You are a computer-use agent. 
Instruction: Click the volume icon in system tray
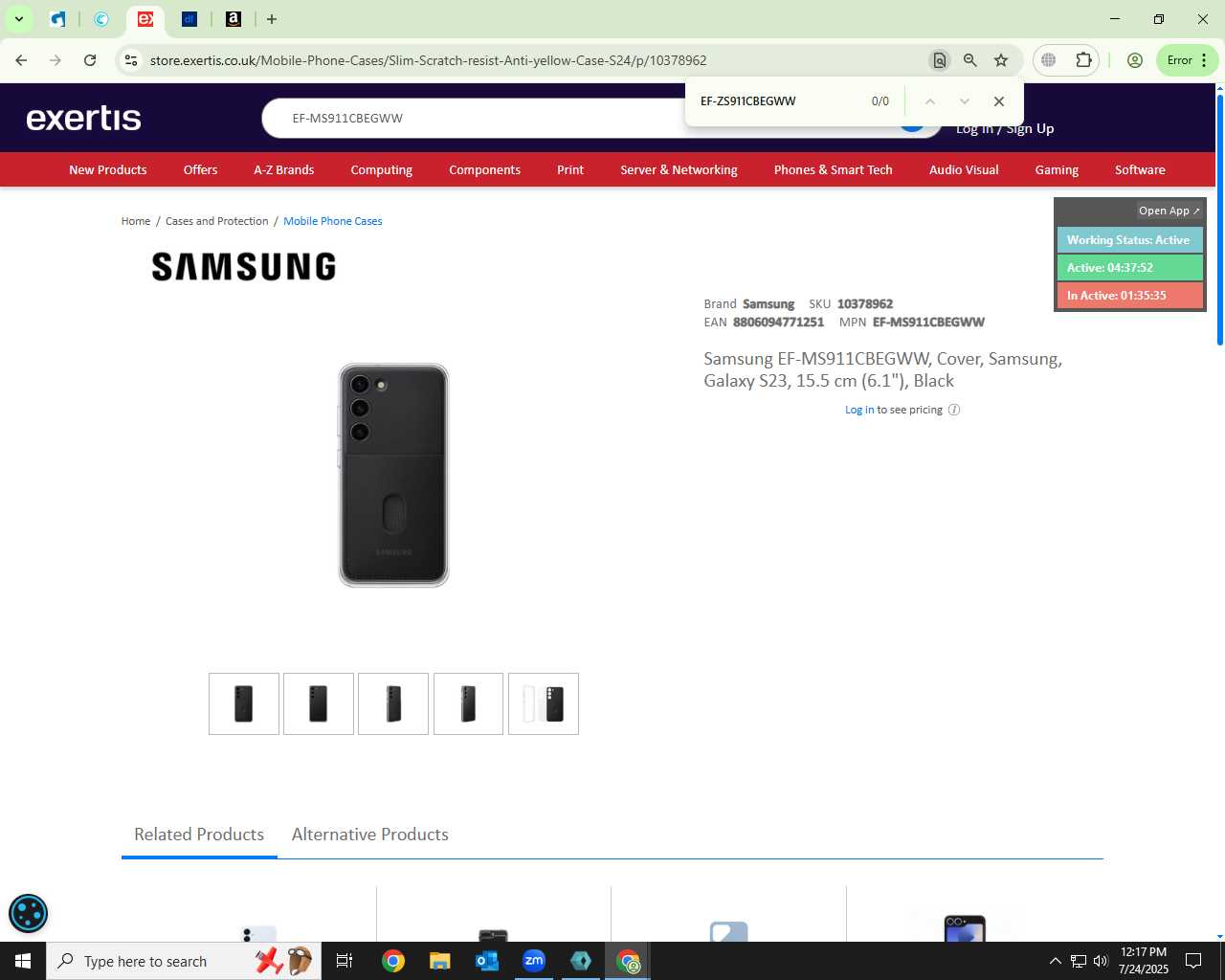pyautogui.click(x=1101, y=961)
